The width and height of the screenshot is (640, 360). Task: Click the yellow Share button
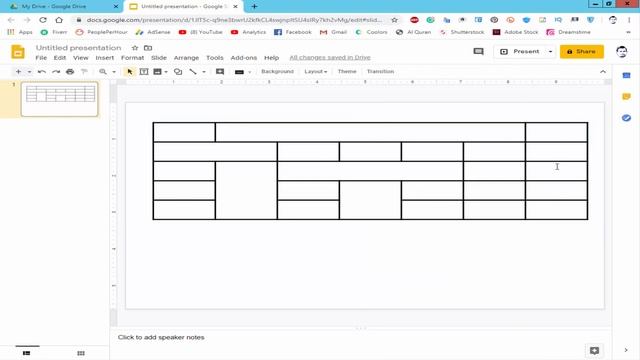tap(582, 51)
